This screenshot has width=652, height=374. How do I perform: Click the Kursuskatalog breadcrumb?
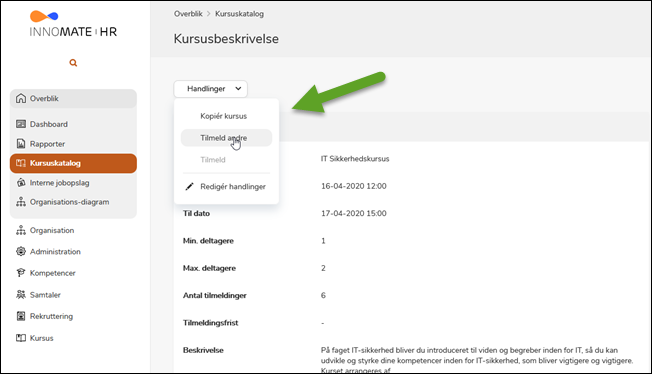click(x=239, y=14)
